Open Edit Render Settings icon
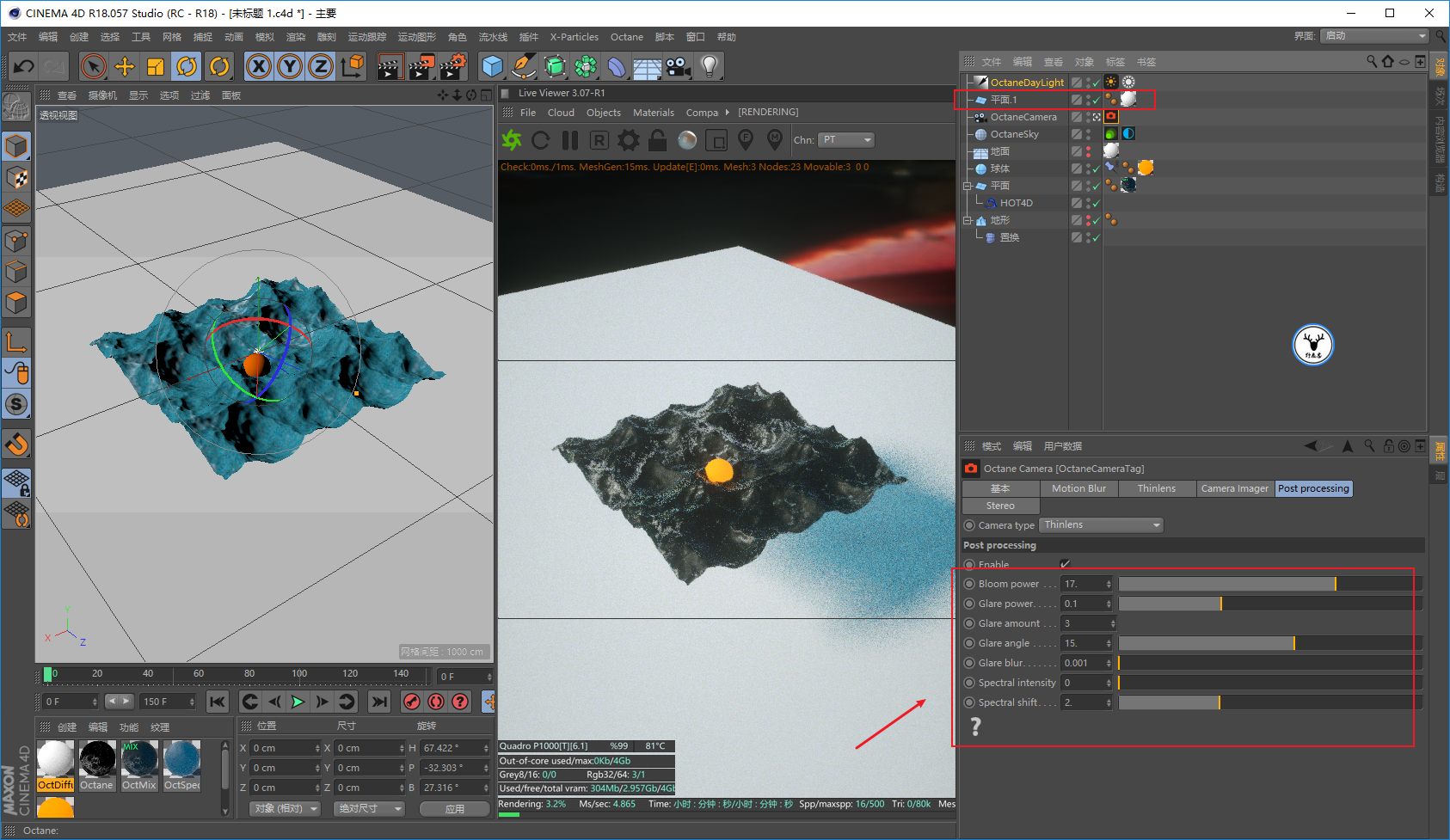The width and height of the screenshot is (1450, 840). 453,66
